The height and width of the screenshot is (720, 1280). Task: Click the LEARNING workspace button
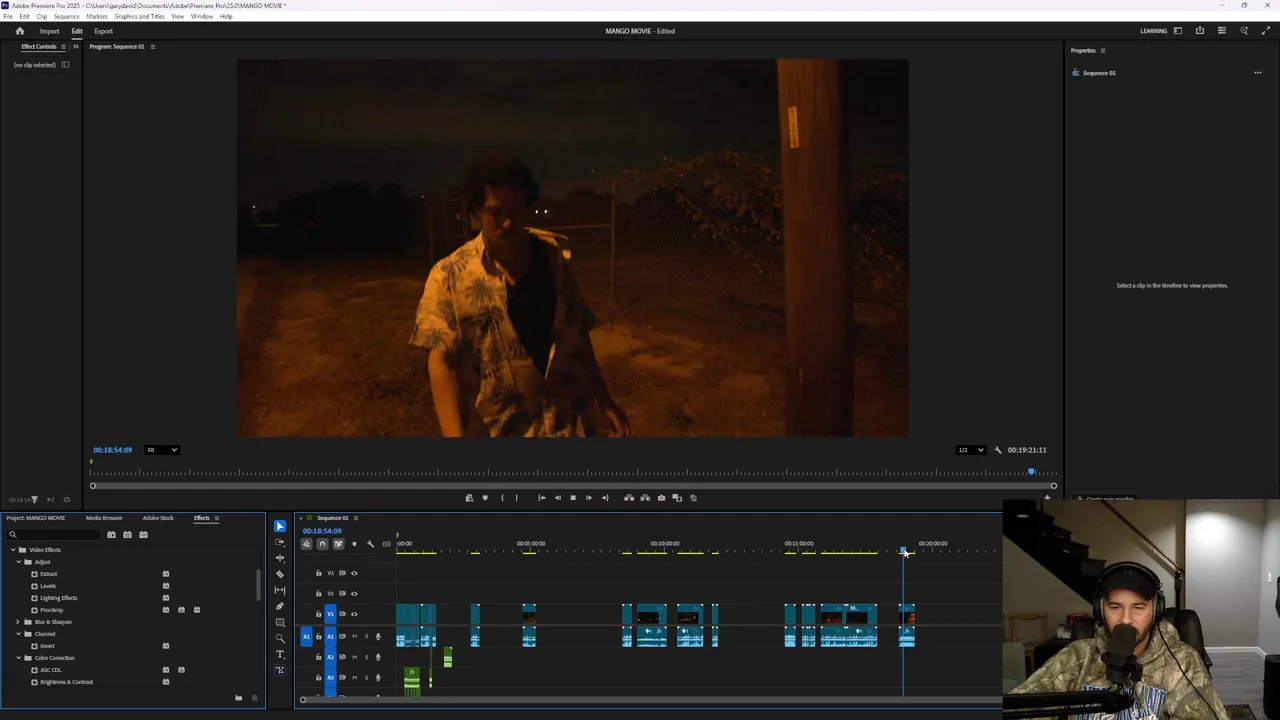coord(1153,31)
